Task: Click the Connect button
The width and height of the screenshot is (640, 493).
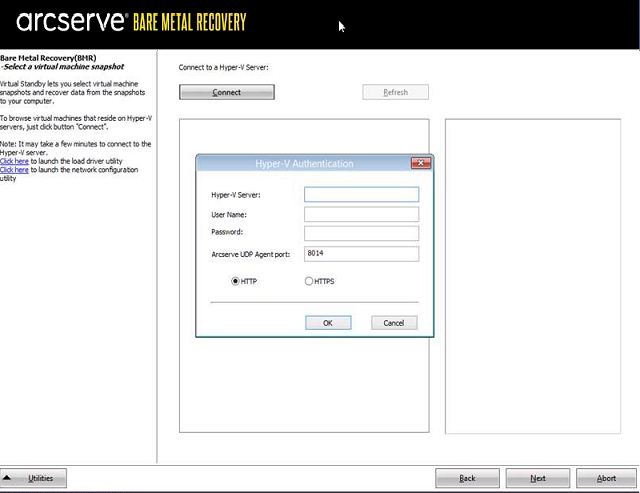Action: 226,92
